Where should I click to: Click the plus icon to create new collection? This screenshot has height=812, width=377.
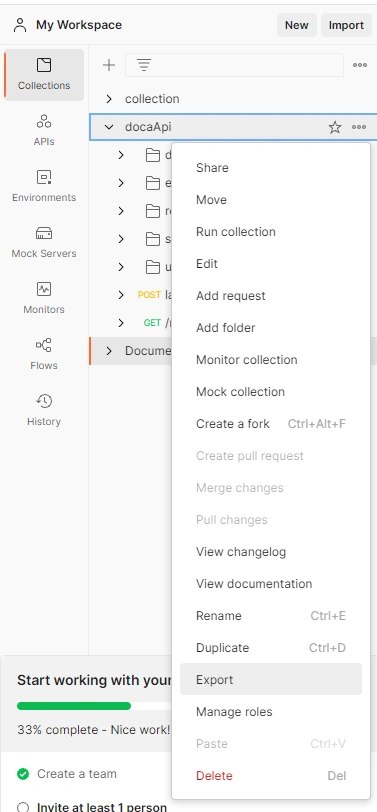(x=109, y=65)
